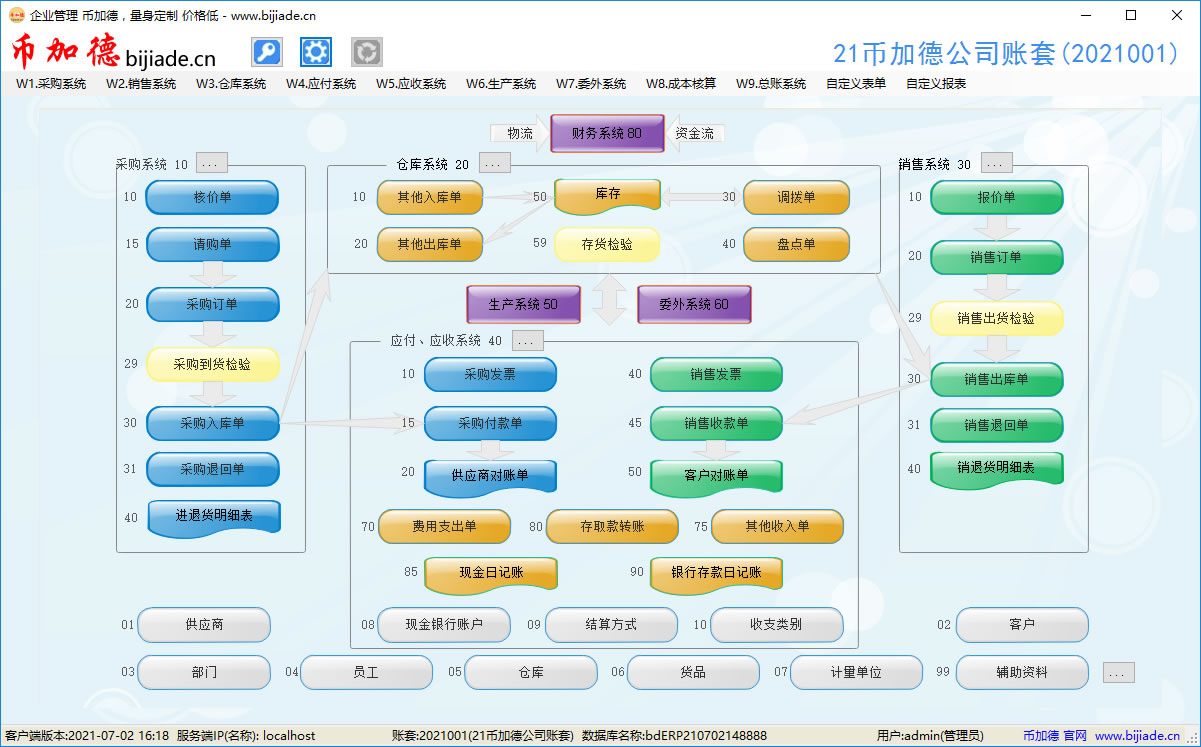Open the W2.销售系统 menu
This screenshot has height=747, width=1201.
tap(138, 84)
